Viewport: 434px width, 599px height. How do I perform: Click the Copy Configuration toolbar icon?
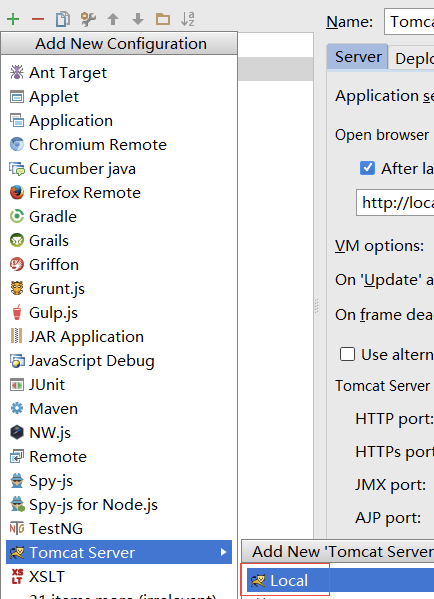(x=63, y=19)
